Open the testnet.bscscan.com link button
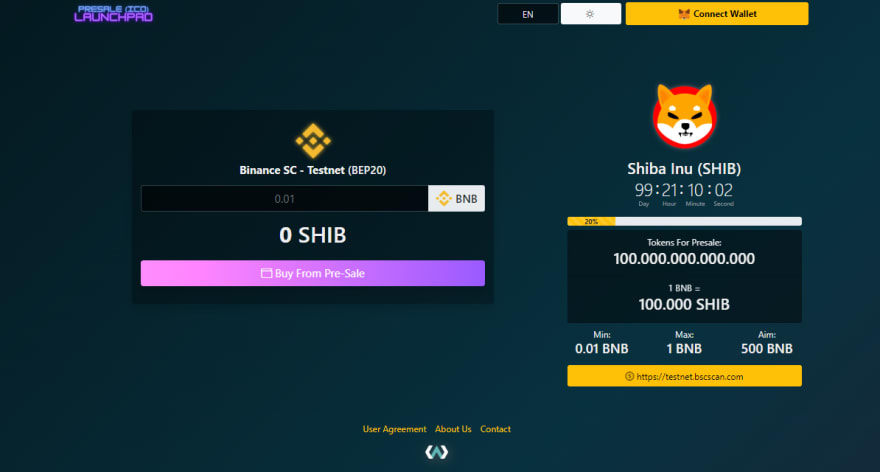880x472 pixels. pyautogui.click(x=684, y=376)
